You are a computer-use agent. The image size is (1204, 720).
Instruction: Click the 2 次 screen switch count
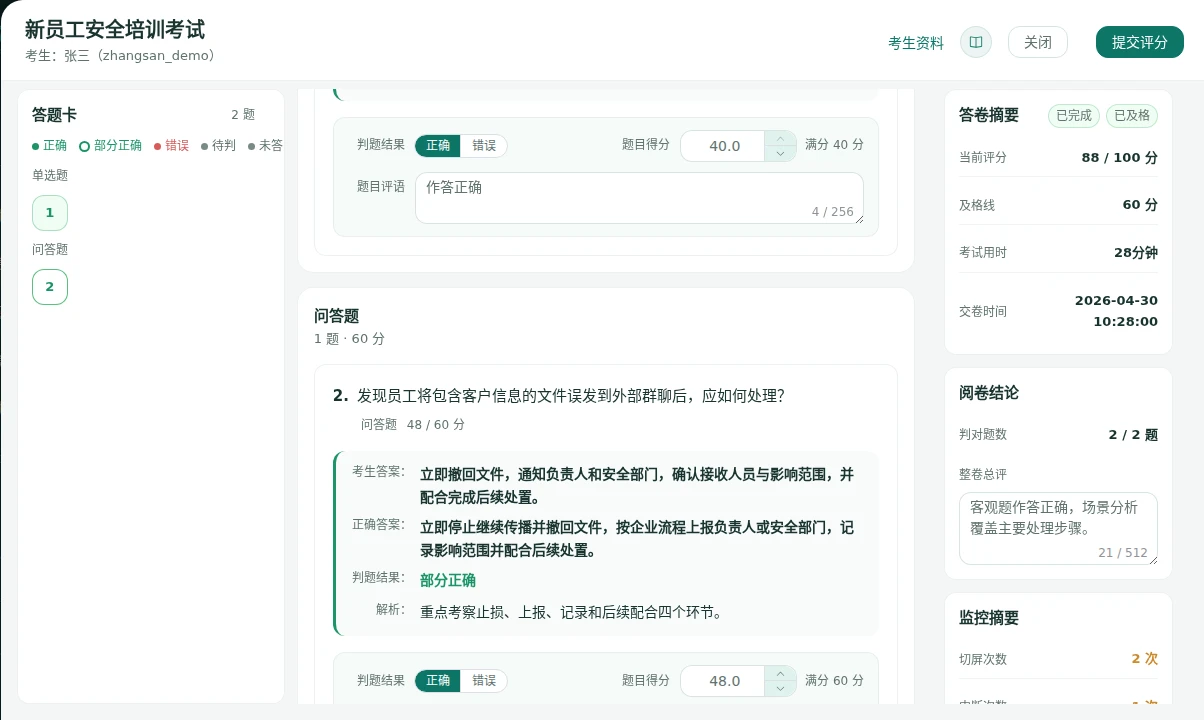click(1145, 659)
